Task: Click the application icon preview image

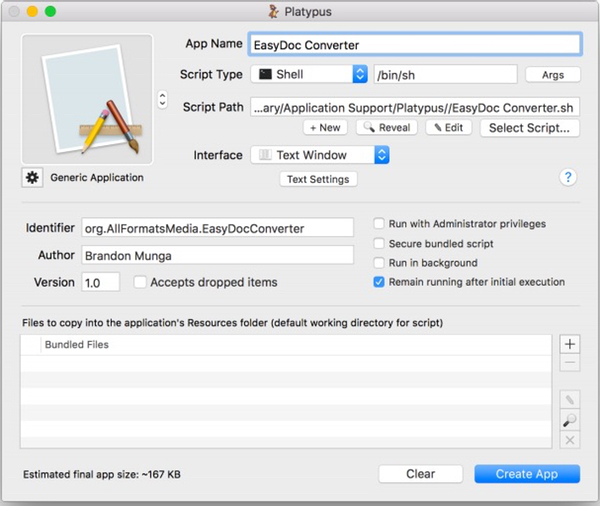Action: pos(87,100)
